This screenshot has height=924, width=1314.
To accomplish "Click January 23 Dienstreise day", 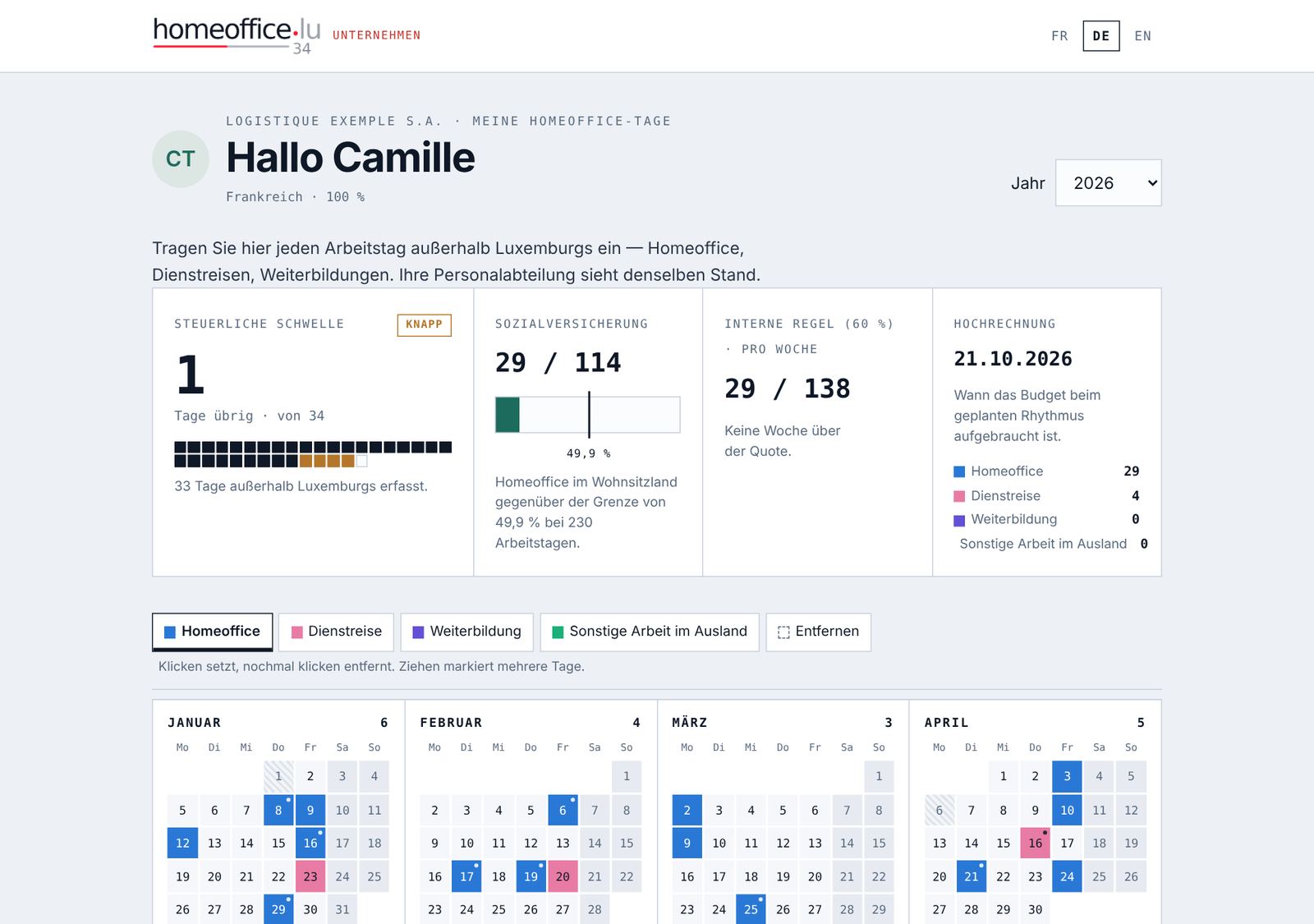I will coord(310,876).
